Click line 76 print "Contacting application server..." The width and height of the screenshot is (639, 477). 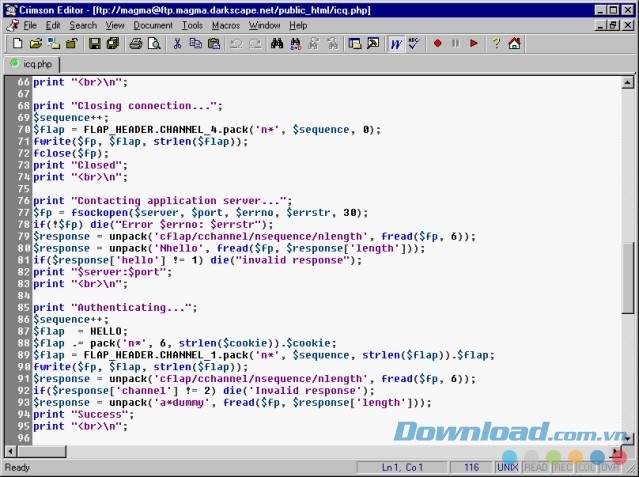point(162,201)
